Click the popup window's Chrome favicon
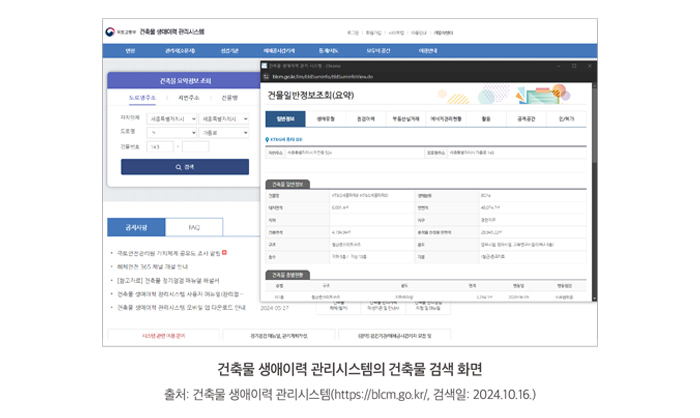Viewport: 700px width, 418px height. (265, 65)
